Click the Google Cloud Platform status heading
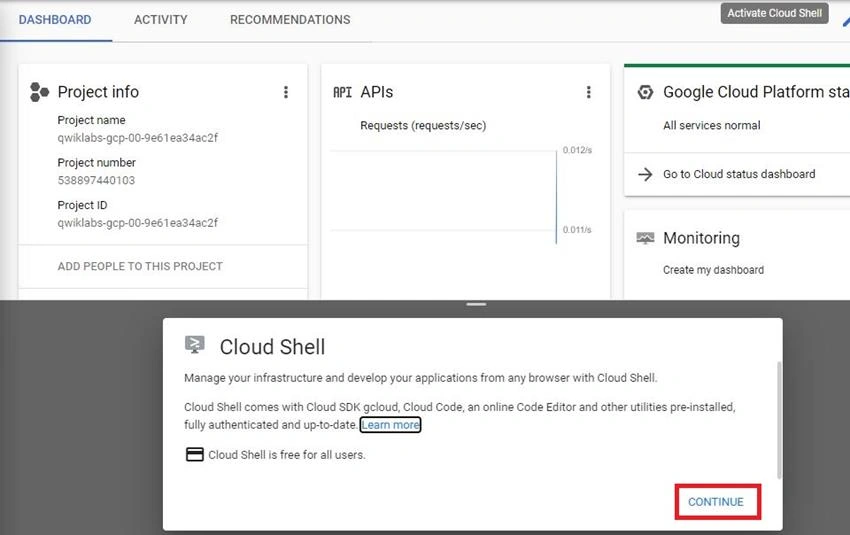The height and width of the screenshot is (535, 850). (756, 92)
